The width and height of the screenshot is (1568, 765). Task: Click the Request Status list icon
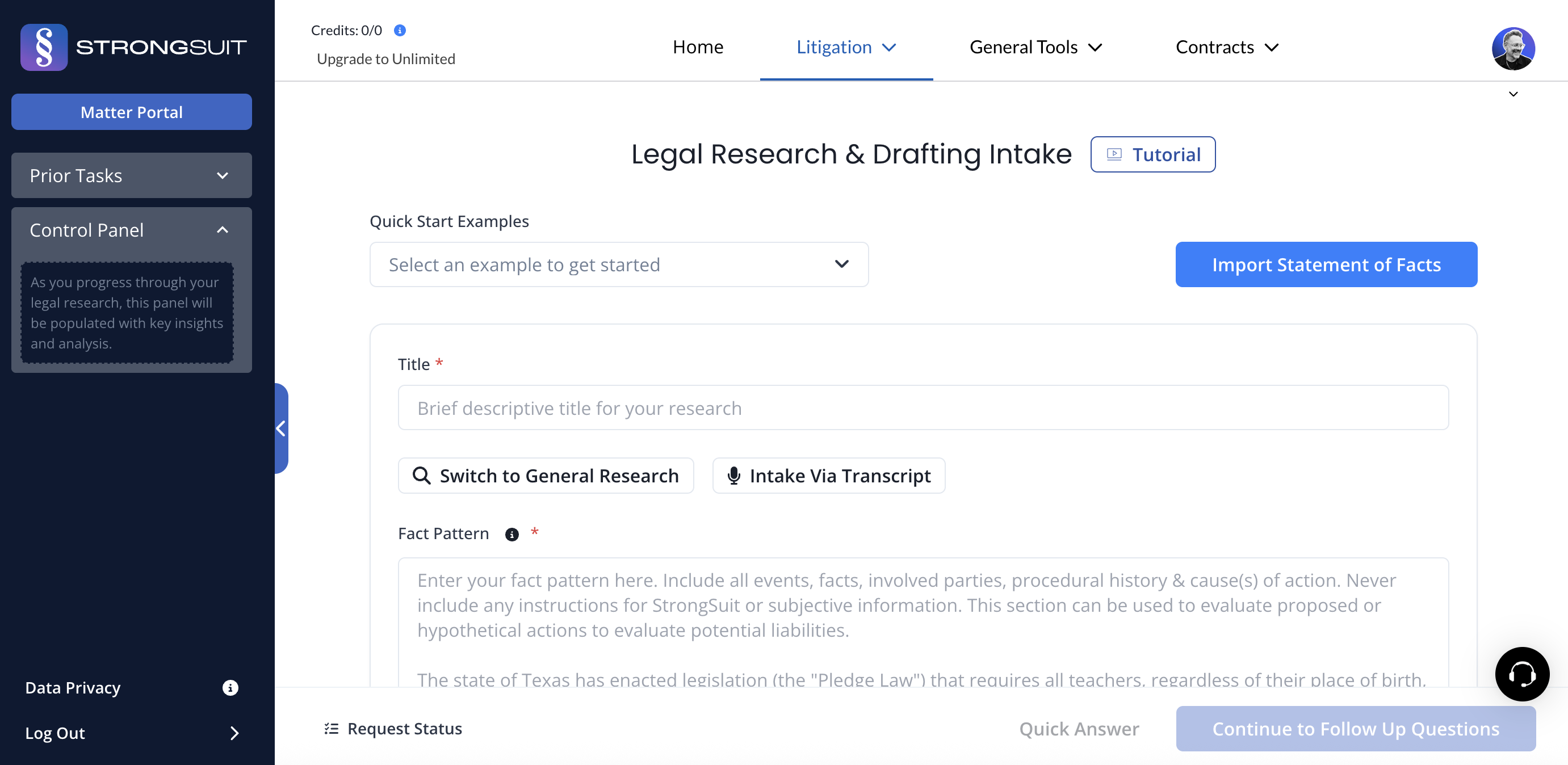[x=331, y=729]
